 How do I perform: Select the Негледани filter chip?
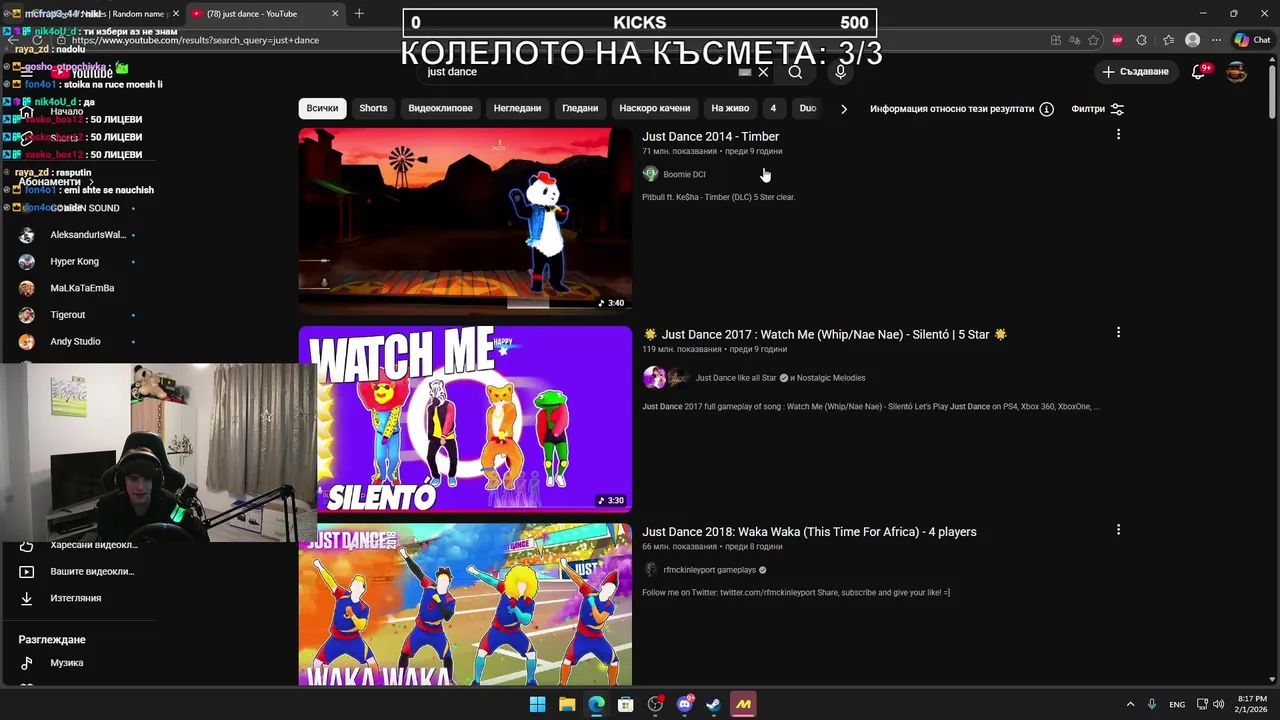tap(517, 108)
